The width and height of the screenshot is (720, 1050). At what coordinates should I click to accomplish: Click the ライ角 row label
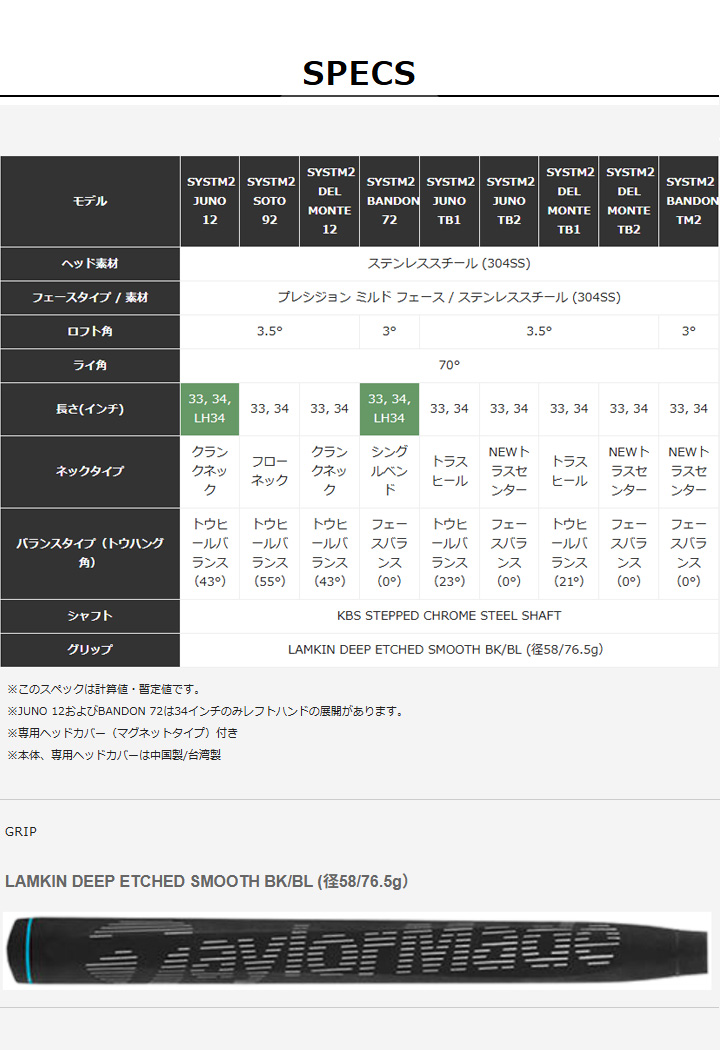90,366
